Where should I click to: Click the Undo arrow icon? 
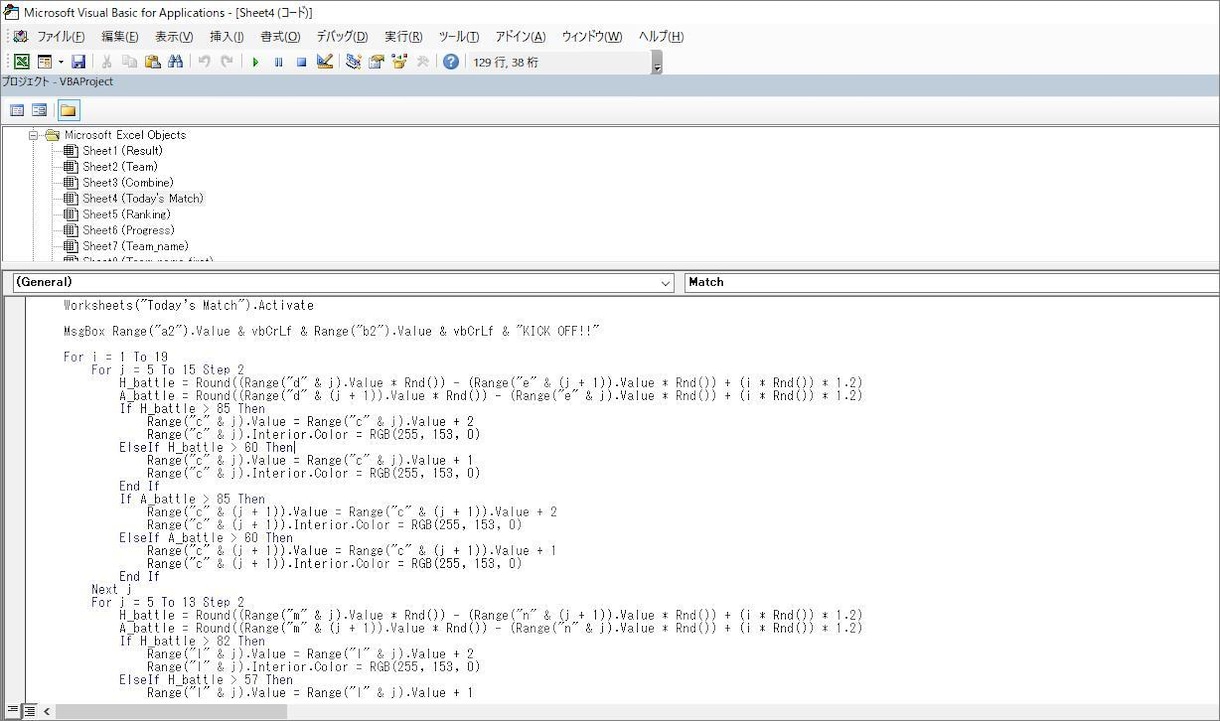tap(204, 62)
